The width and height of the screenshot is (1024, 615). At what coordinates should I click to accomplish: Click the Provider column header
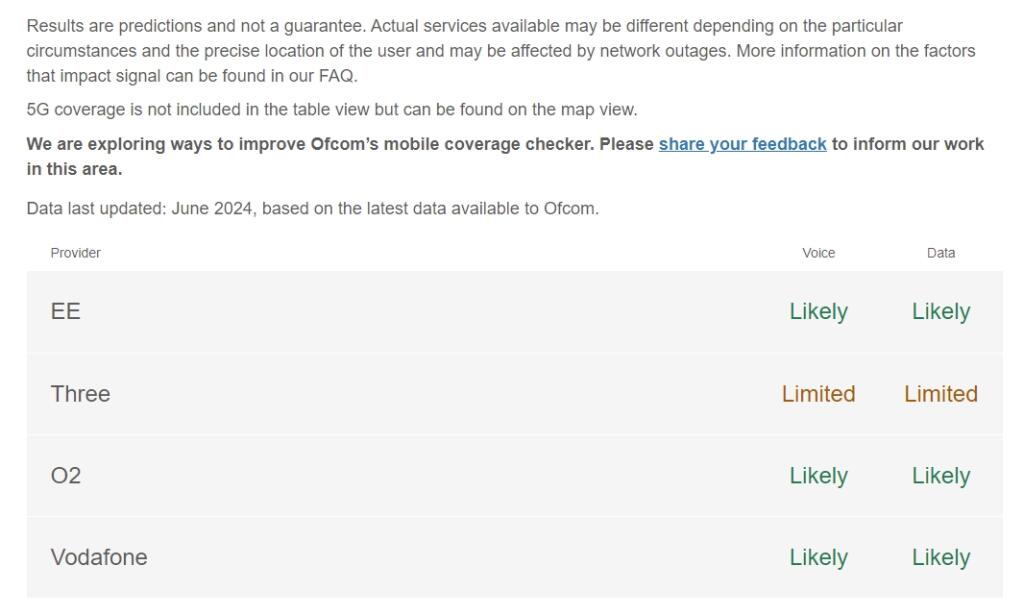click(76, 253)
